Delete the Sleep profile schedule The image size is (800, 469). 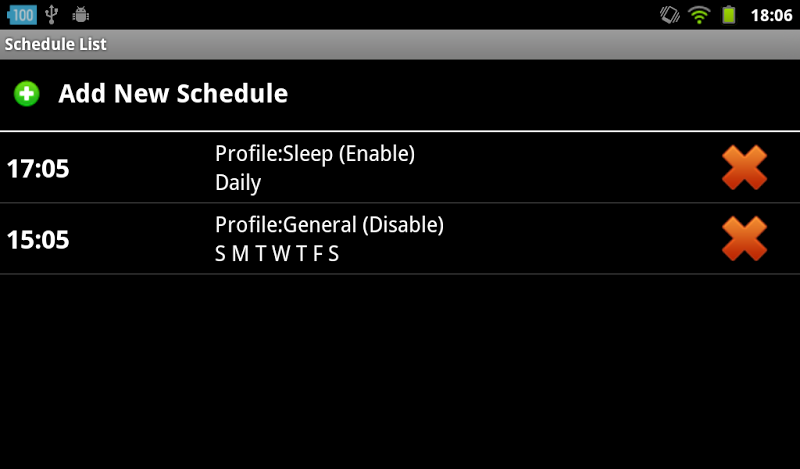[x=744, y=167]
